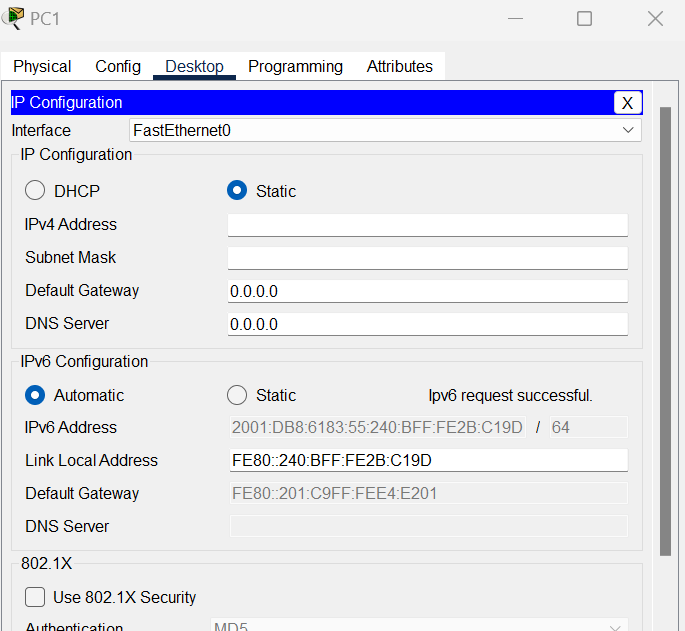Open the Authentication MD5 dropdown
This screenshot has width=685, height=631.
click(x=419, y=625)
